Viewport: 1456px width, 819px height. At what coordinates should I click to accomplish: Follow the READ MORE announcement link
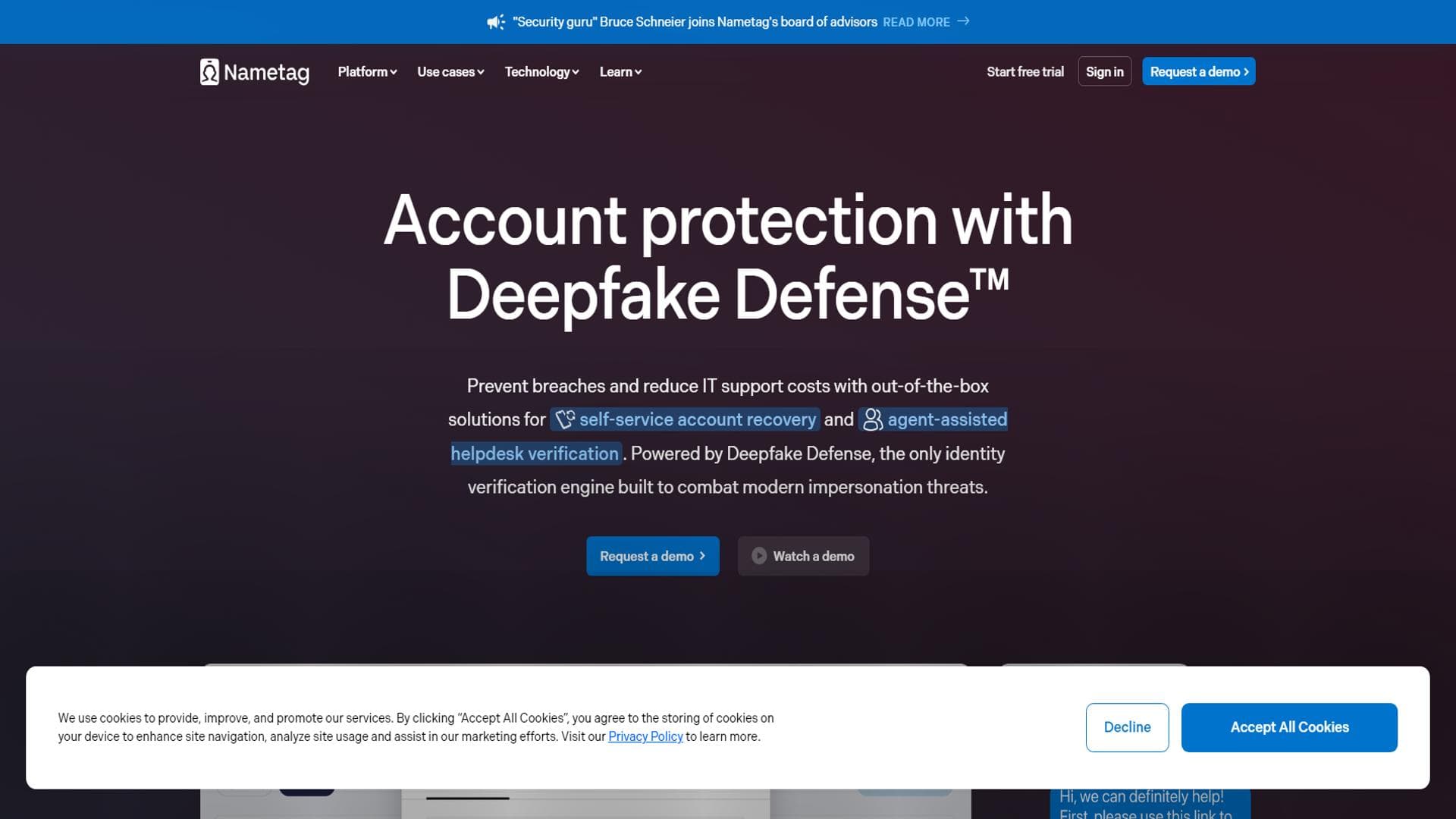pos(916,22)
